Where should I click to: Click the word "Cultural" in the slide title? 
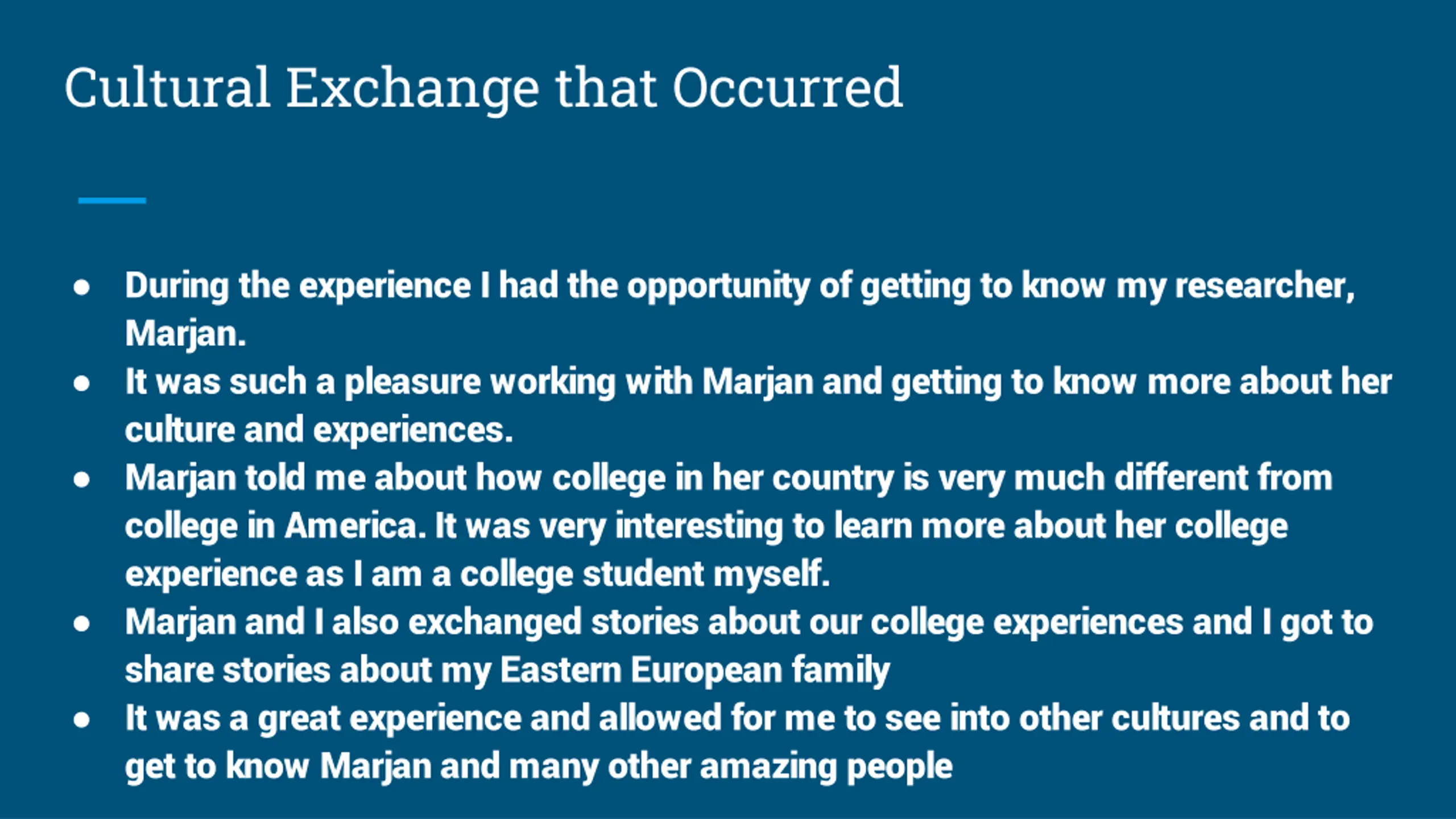[167, 88]
